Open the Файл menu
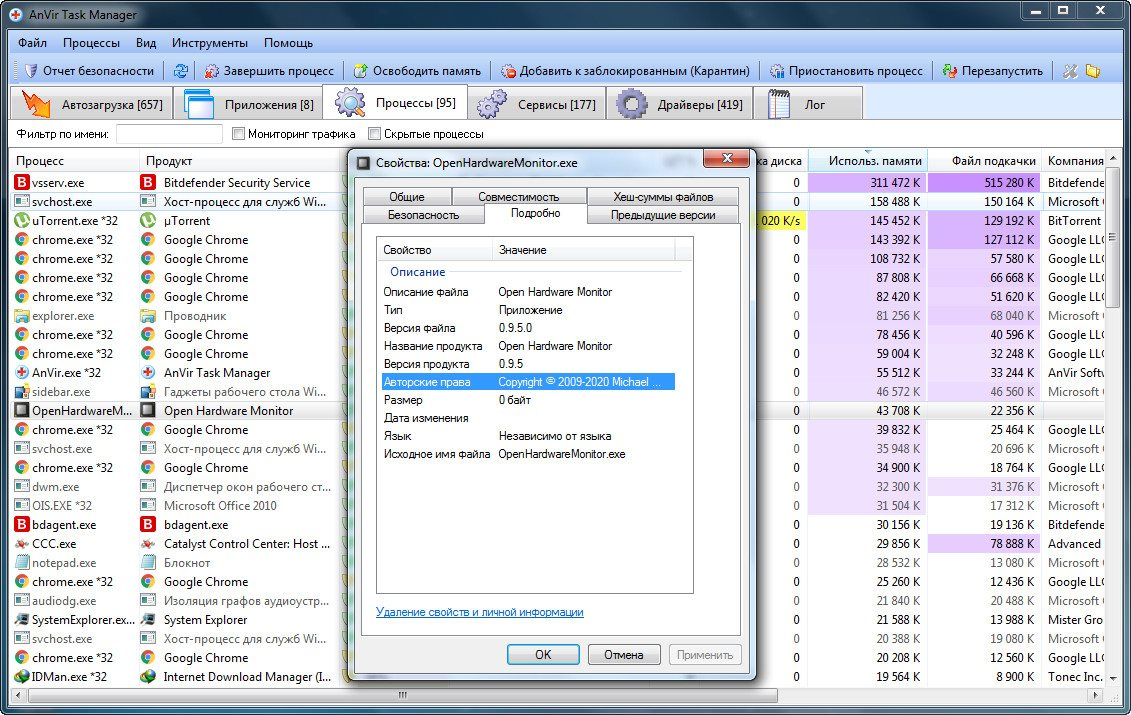The width and height of the screenshot is (1131, 715). [x=32, y=43]
